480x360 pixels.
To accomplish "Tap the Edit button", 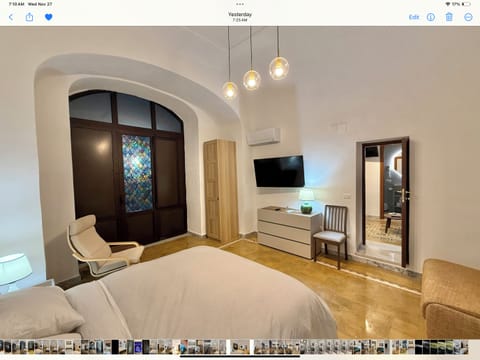I will (x=414, y=17).
